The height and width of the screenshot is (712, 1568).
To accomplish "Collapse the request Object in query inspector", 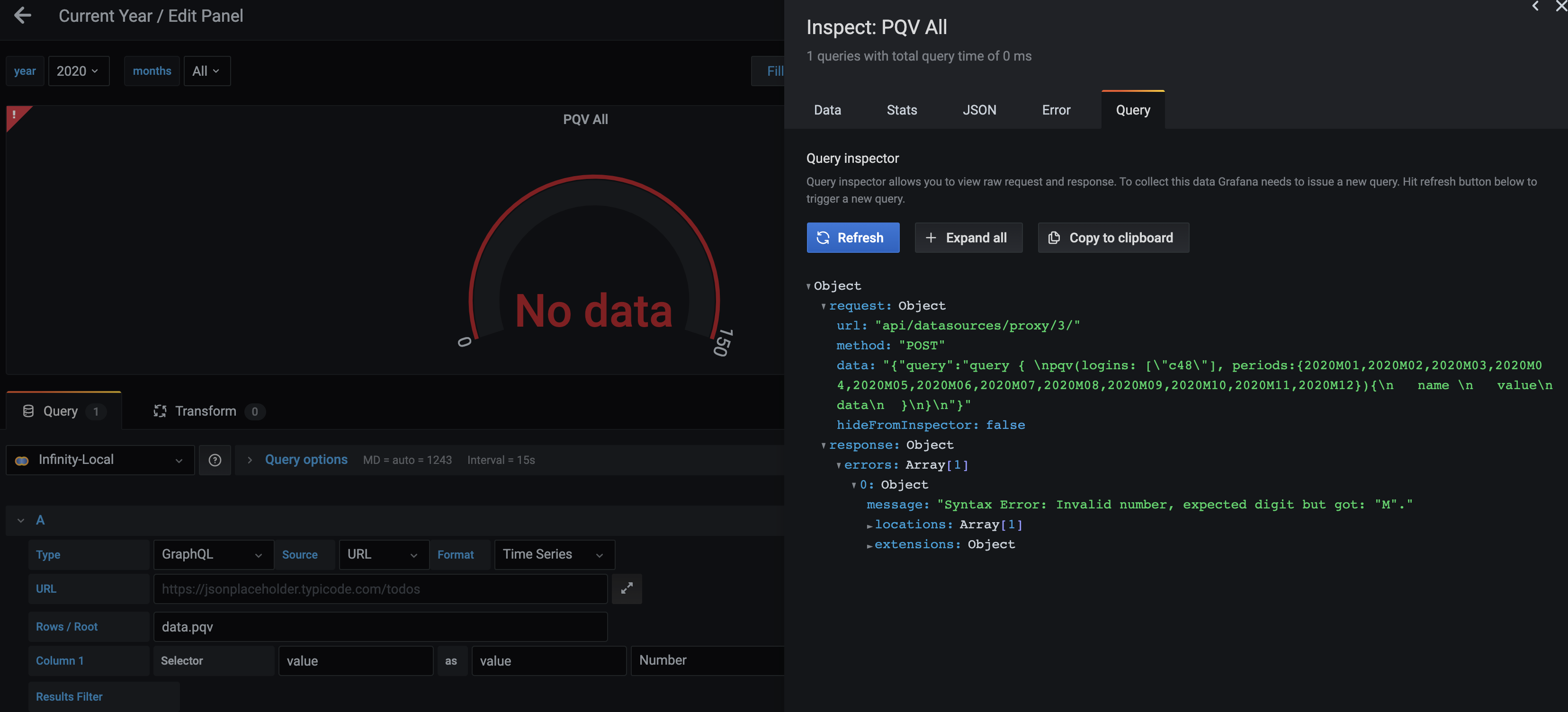I will [824, 305].
